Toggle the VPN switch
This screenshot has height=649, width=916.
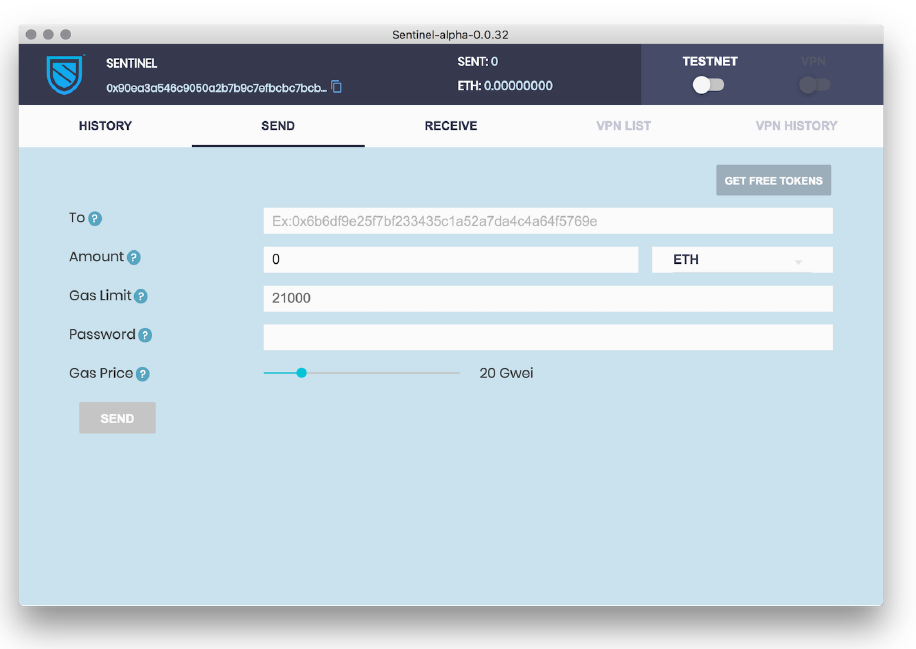(814, 85)
